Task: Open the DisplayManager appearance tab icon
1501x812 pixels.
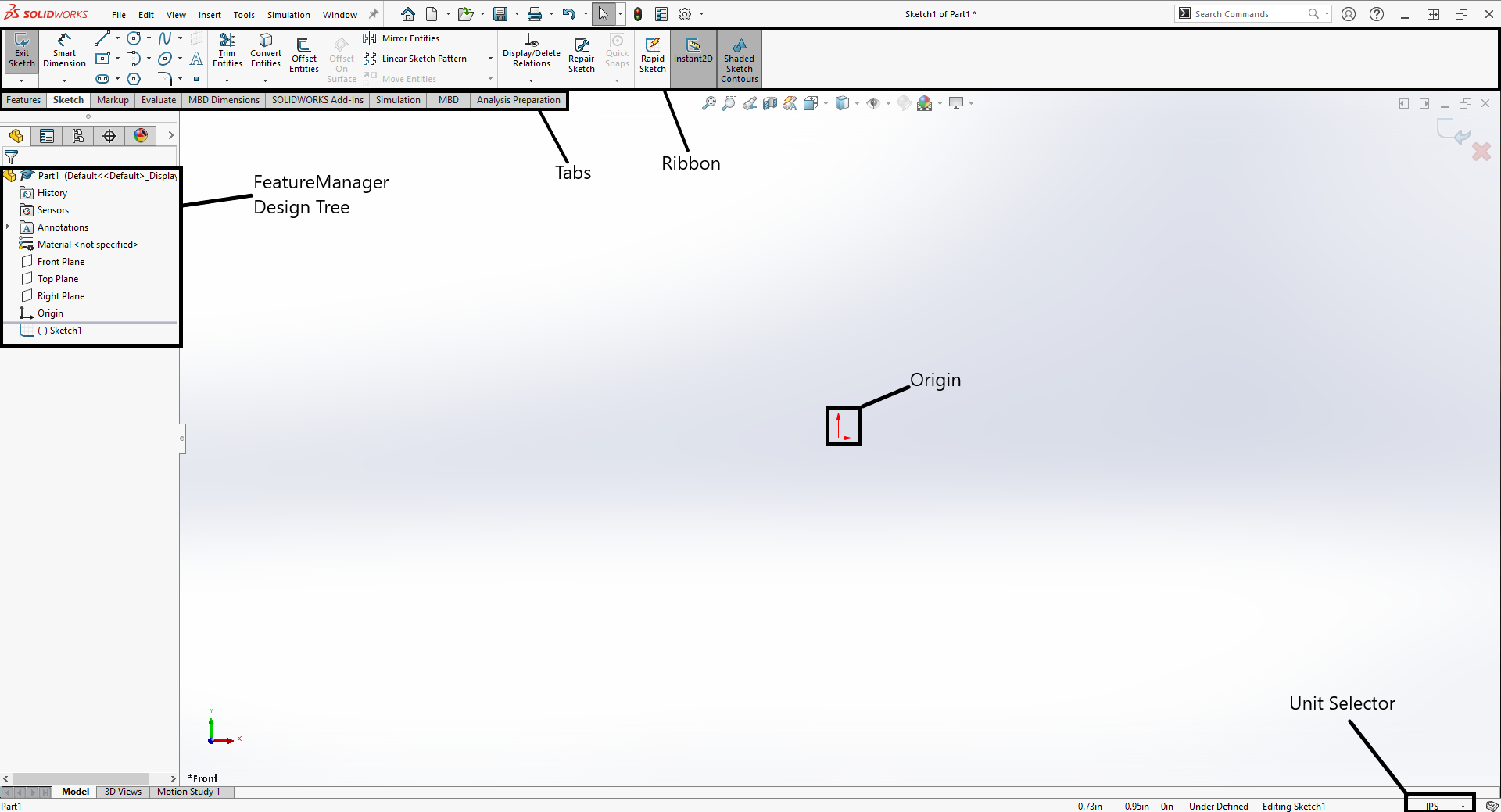Action: coord(141,136)
